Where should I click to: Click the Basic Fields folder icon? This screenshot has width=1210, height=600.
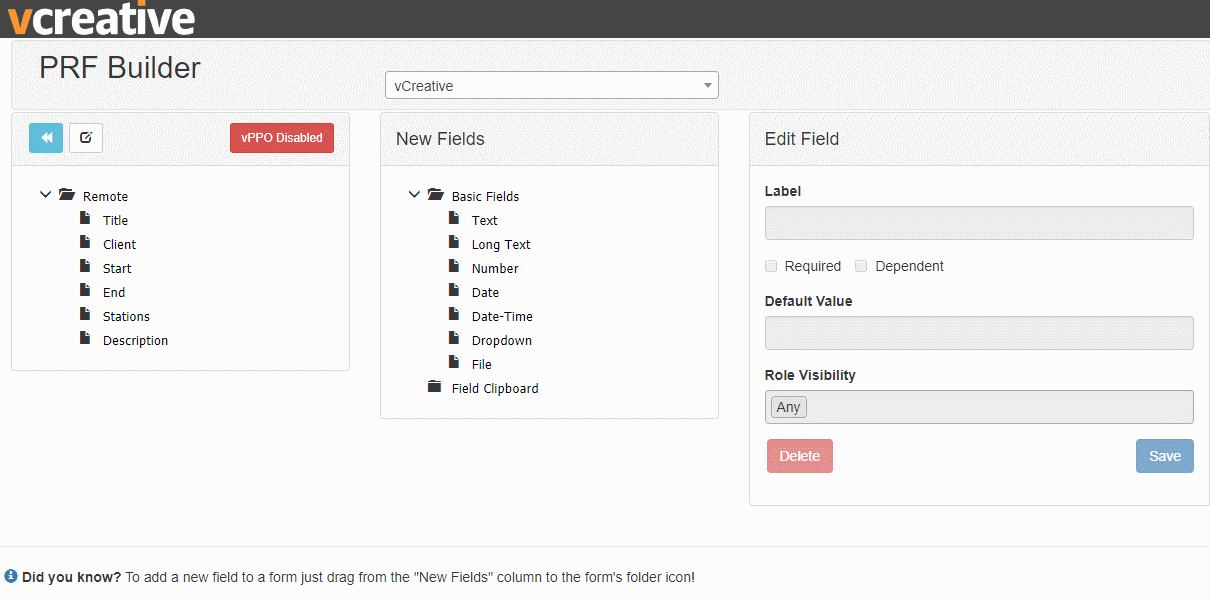(x=436, y=195)
